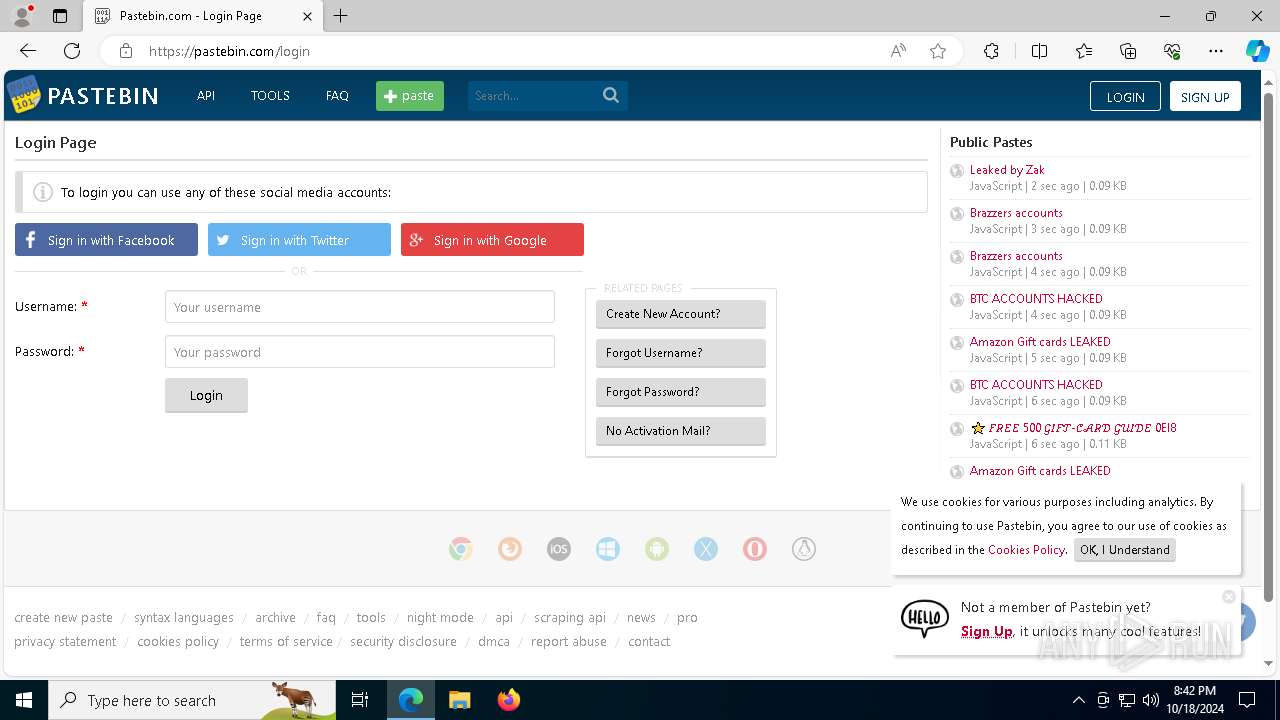
Task: Click the browser back arrow
Action: click(28, 51)
